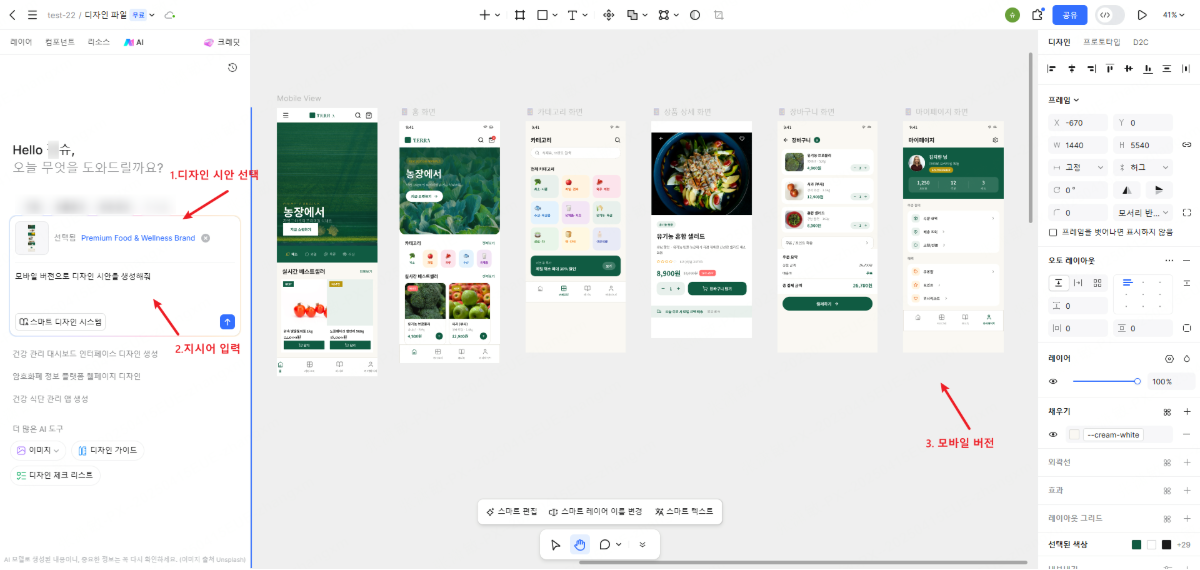Flip vertically icon in frame section
The width and height of the screenshot is (1200, 570).
(1159, 190)
